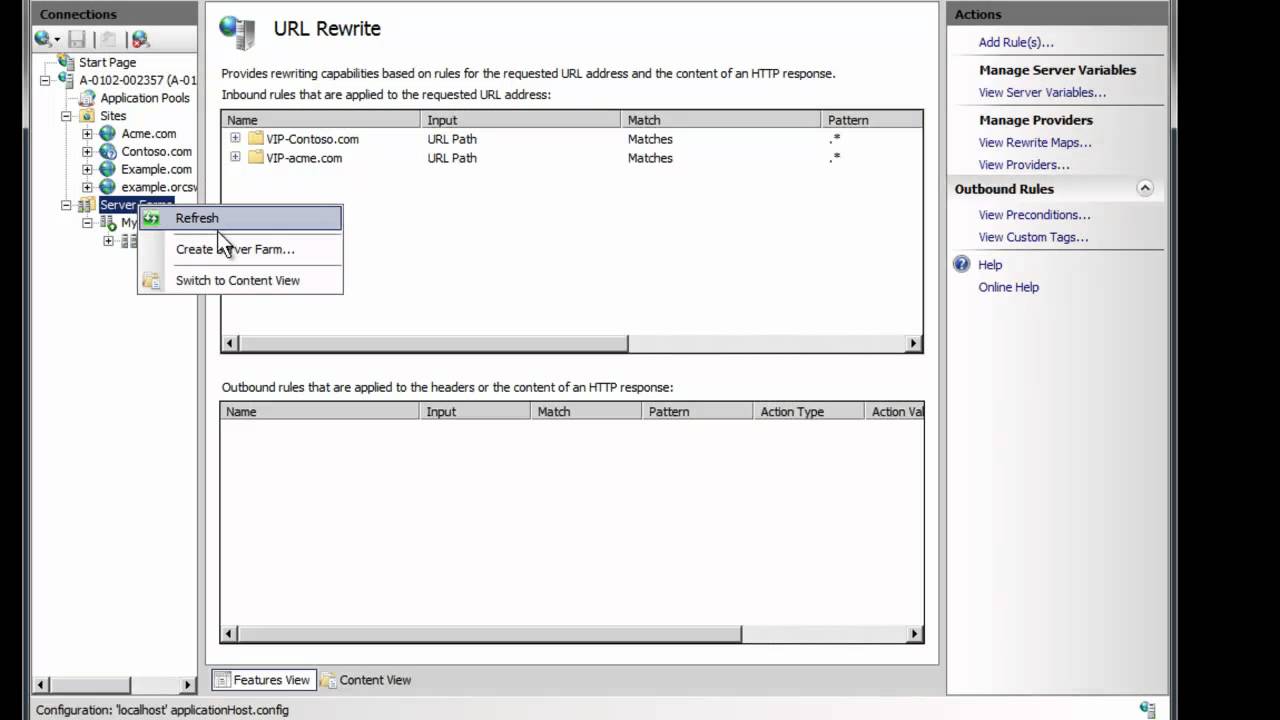1280x720 pixels.
Task: Click the Sites folder icon
Action: click(x=88, y=116)
